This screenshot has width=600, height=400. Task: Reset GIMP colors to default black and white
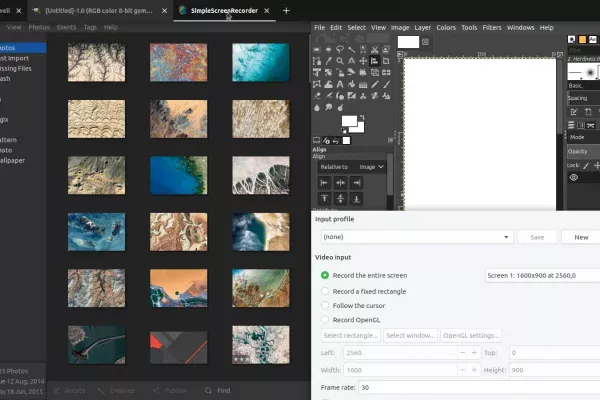pyautogui.click(x=344, y=131)
